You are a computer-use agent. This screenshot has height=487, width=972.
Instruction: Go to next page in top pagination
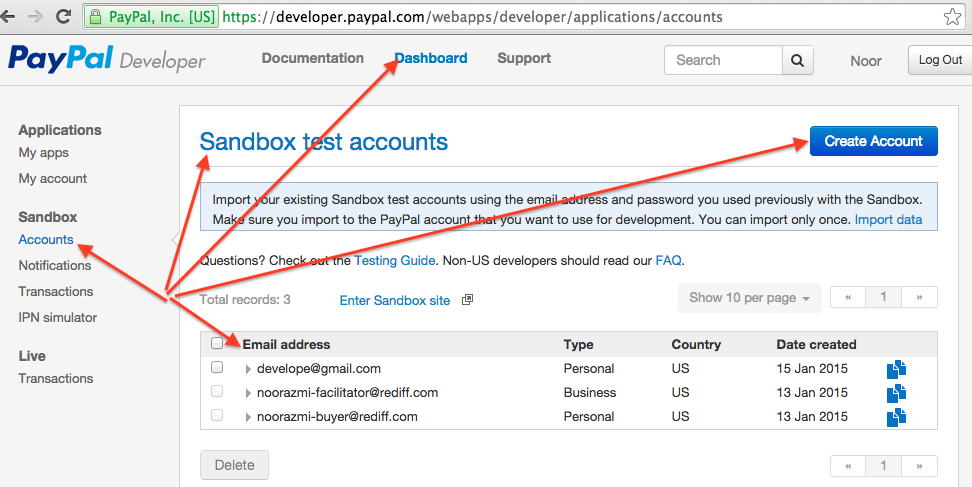point(919,297)
